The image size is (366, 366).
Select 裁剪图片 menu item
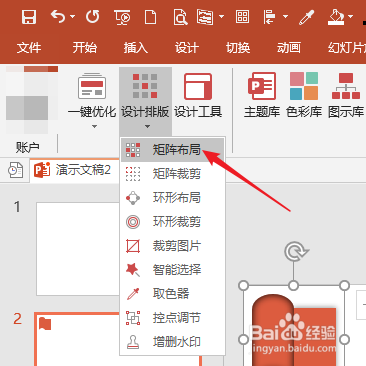pos(172,246)
